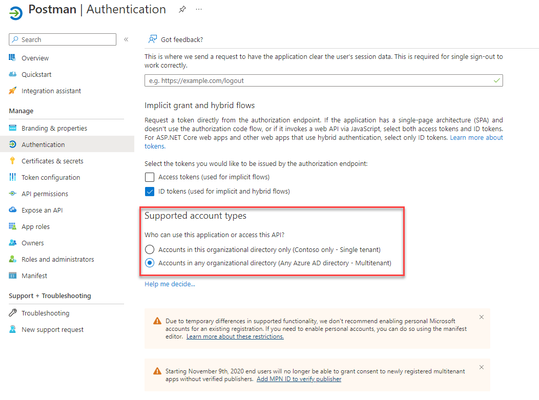Collapse the sidebar with double chevron
The width and height of the screenshot is (539, 400).
pyautogui.click(x=126, y=40)
